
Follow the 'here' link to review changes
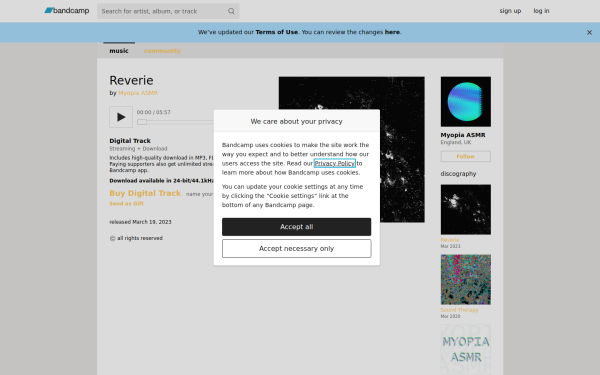coord(392,32)
